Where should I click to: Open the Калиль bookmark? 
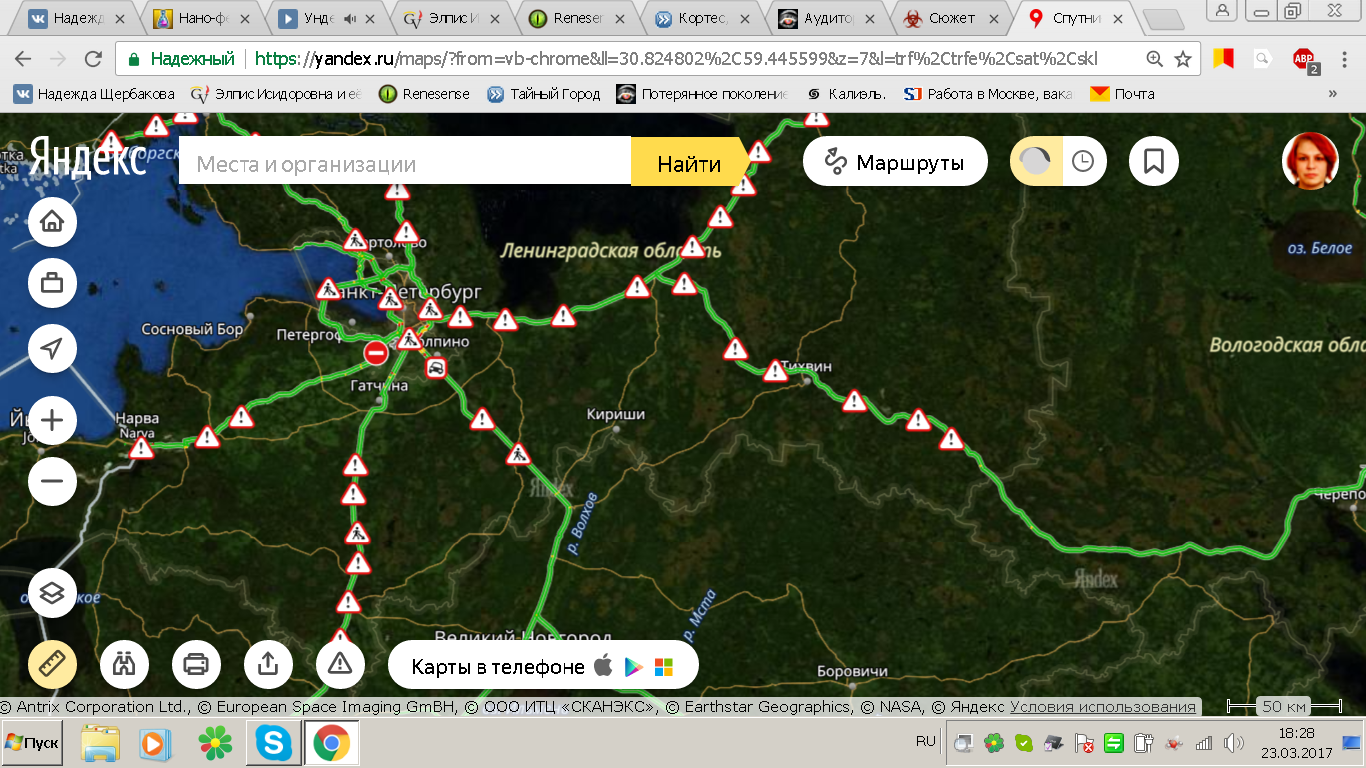click(x=846, y=94)
